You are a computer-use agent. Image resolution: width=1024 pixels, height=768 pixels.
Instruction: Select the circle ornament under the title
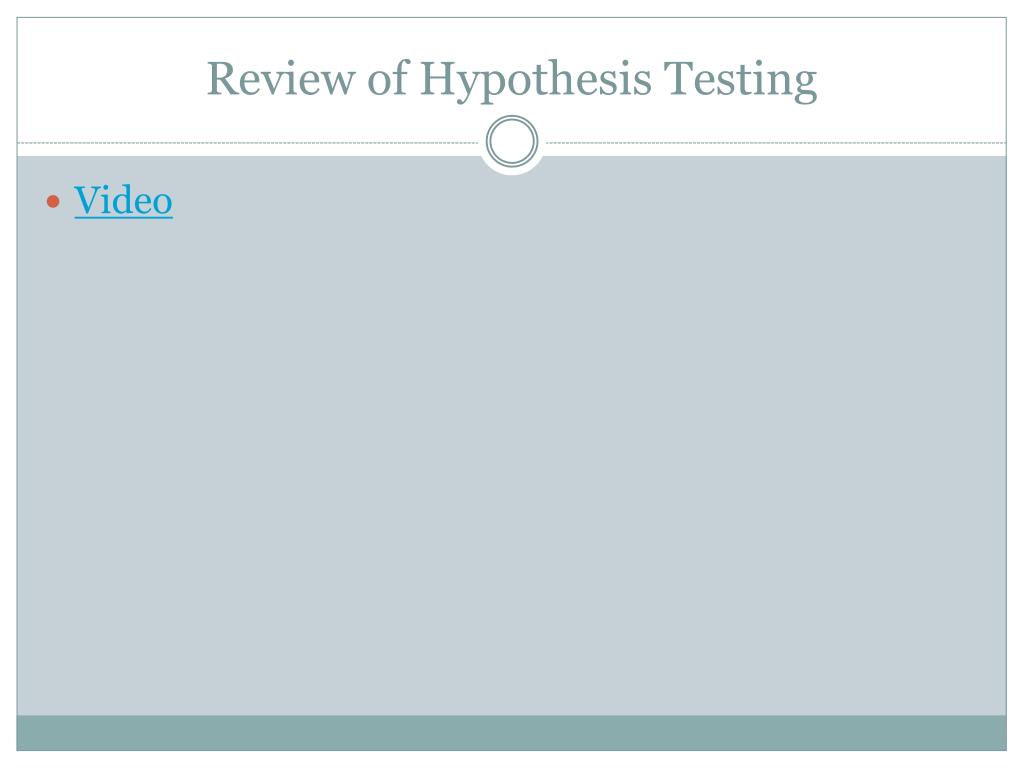(x=512, y=141)
